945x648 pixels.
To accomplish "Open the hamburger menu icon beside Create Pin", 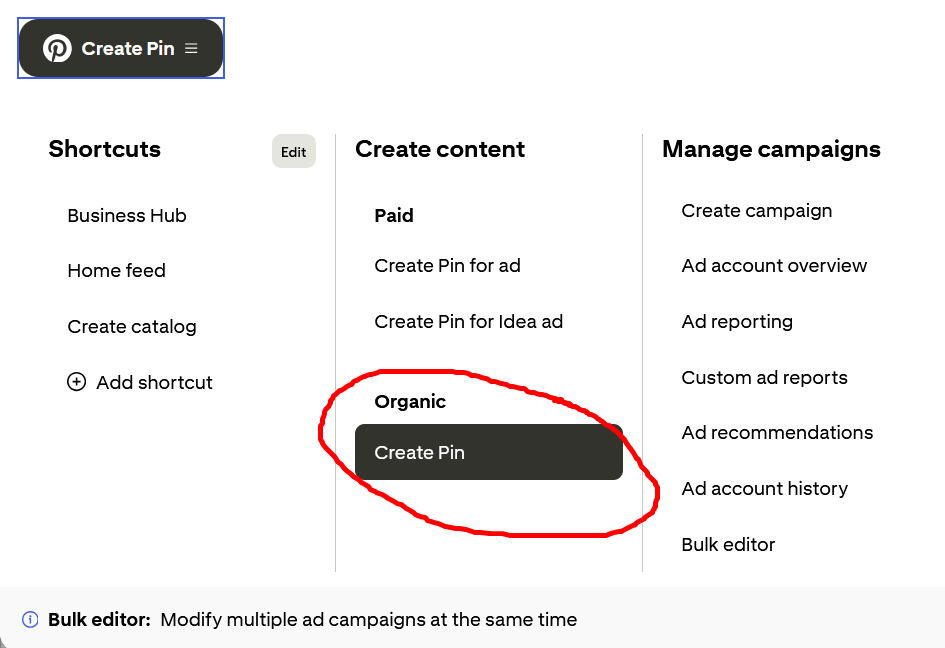I will tap(192, 48).
